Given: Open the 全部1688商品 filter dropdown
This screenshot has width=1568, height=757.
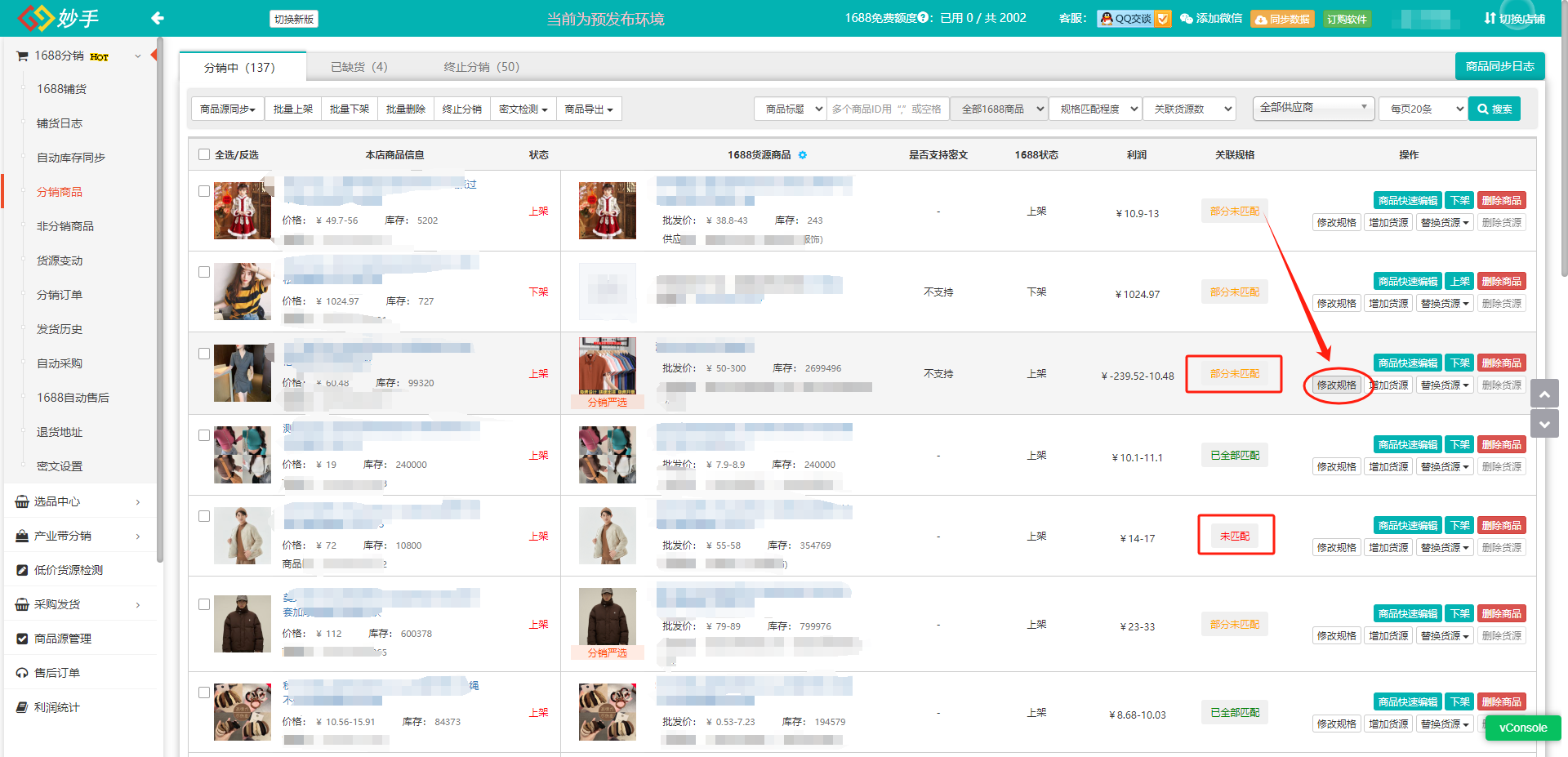Looking at the screenshot, I should coord(1000,109).
